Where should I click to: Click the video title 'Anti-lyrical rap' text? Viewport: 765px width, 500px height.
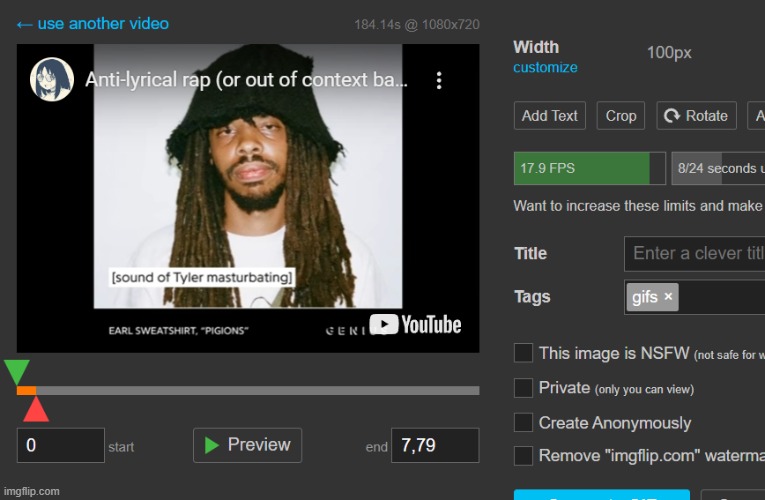[246, 80]
